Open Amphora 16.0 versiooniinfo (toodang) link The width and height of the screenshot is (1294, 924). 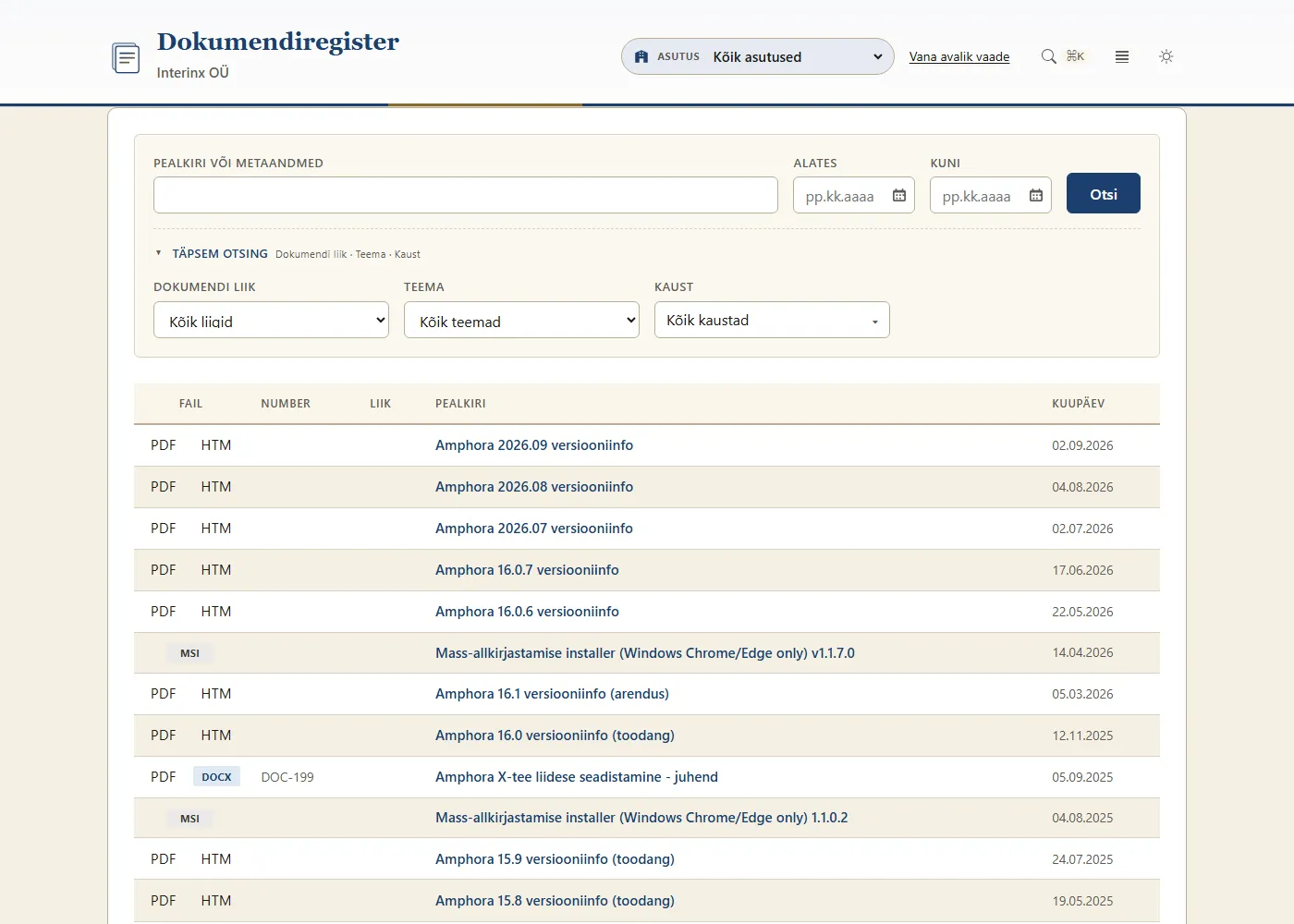(x=555, y=736)
